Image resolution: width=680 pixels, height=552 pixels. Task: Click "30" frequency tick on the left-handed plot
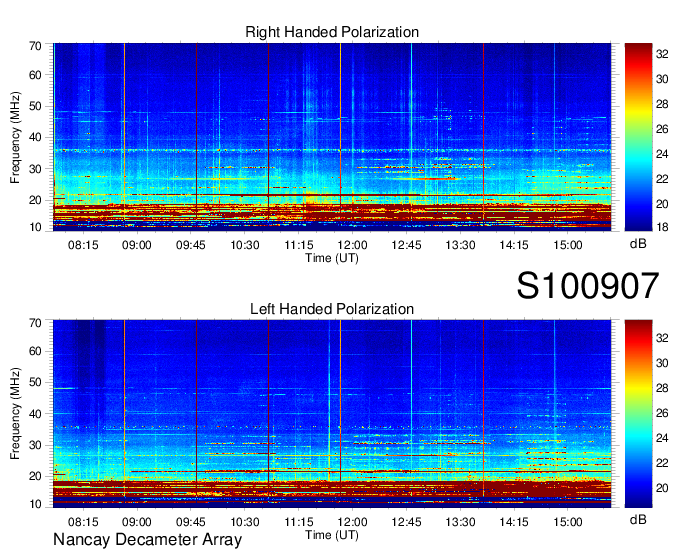(x=35, y=445)
